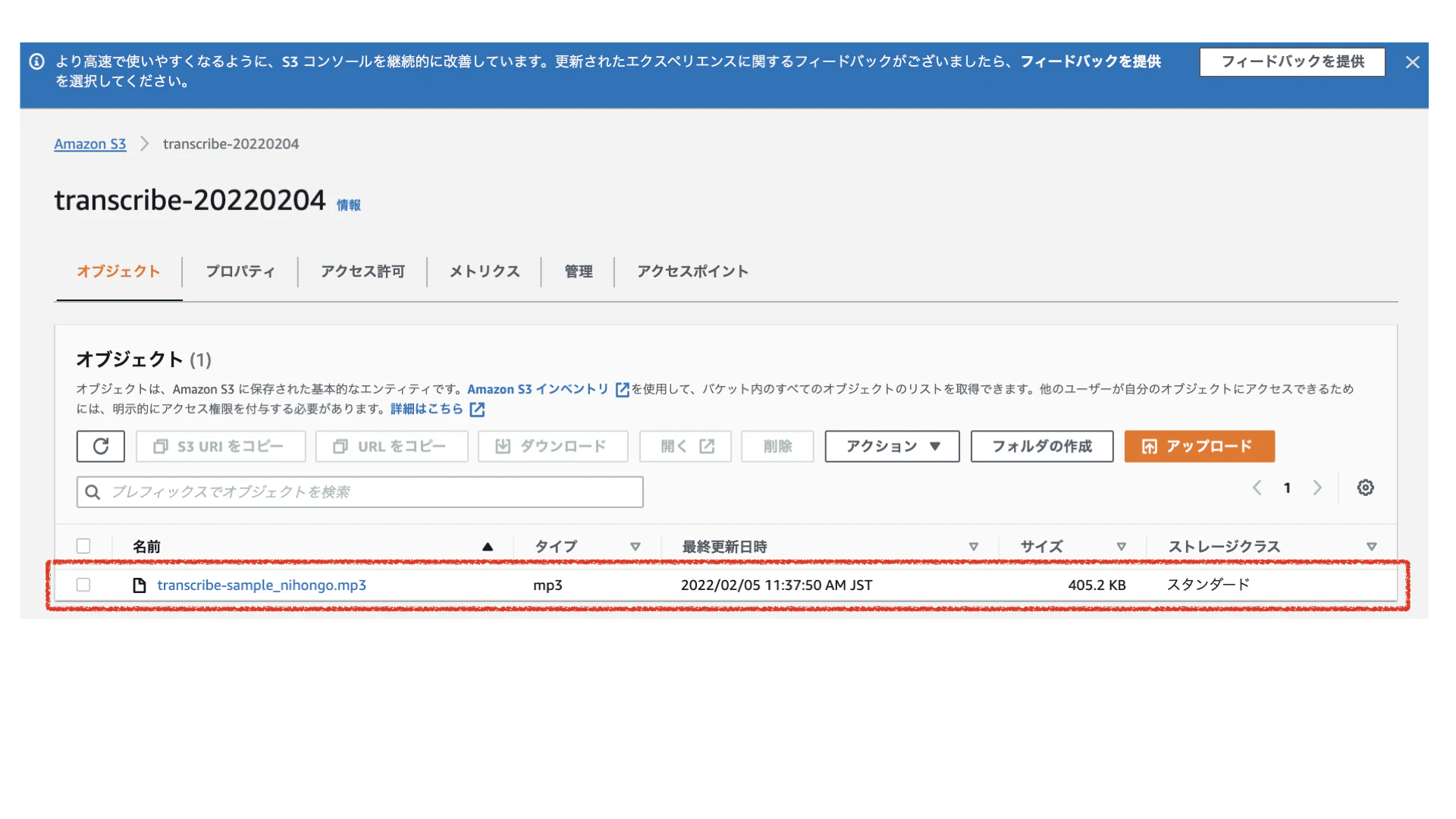Select the transcribe-sample_nihongo.mp3 row checkbox

pyautogui.click(x=83, y=585)
